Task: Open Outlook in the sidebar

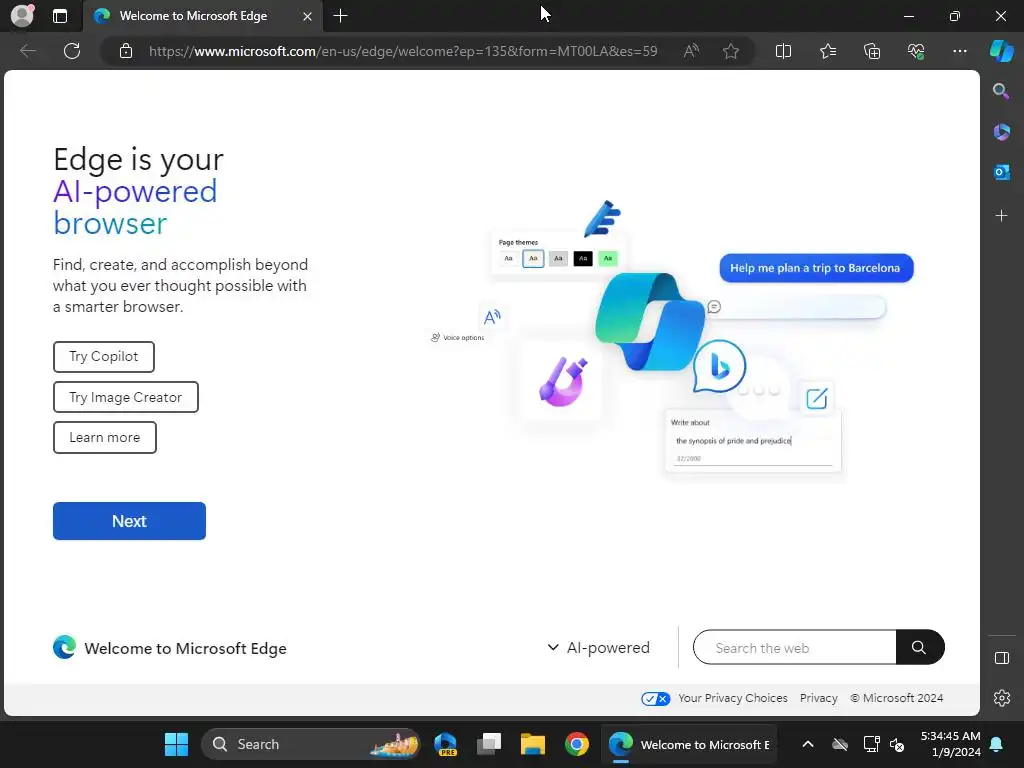Action: 1001,172
